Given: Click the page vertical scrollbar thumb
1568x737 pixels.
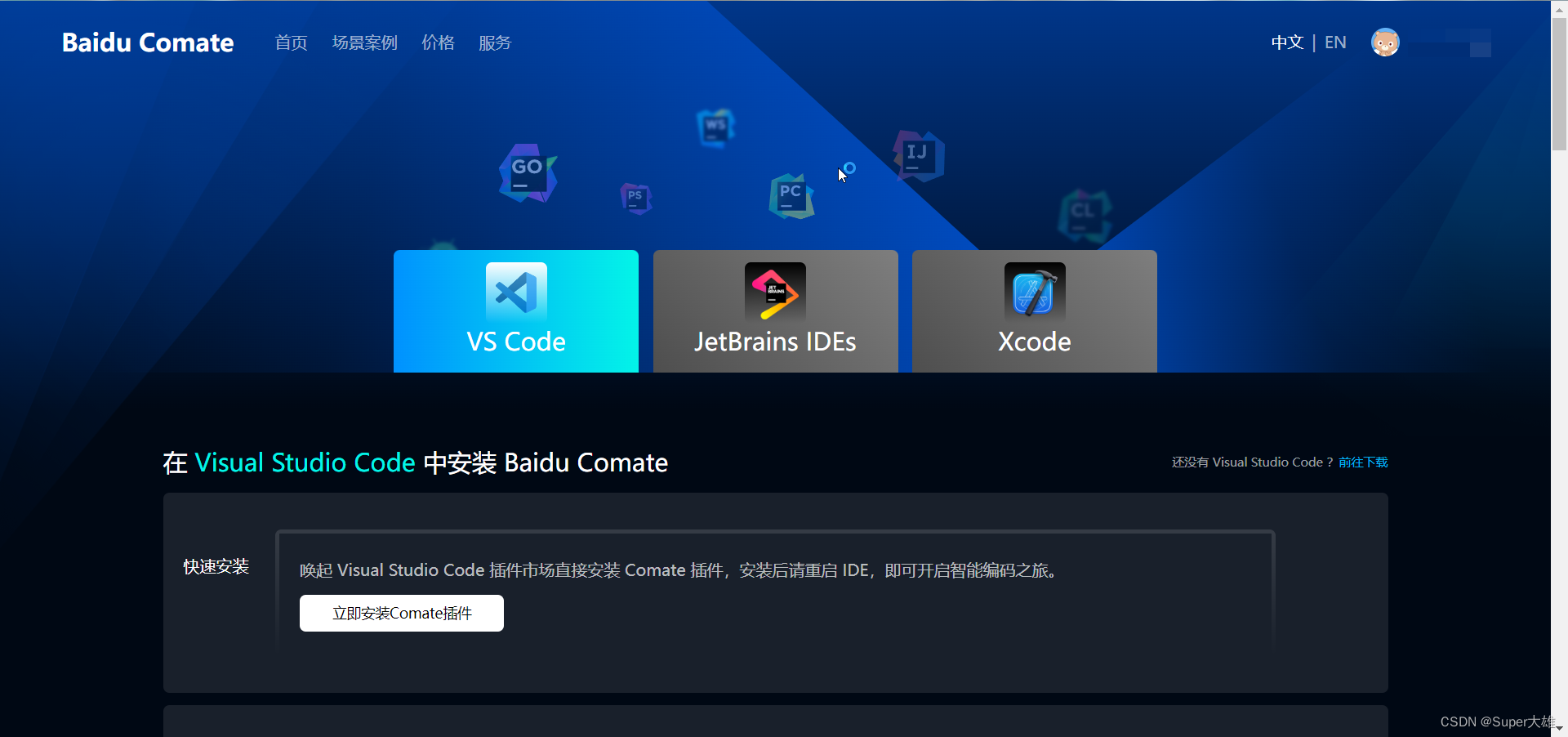Looking at the screenshot, I should [x=1559, y=84].
